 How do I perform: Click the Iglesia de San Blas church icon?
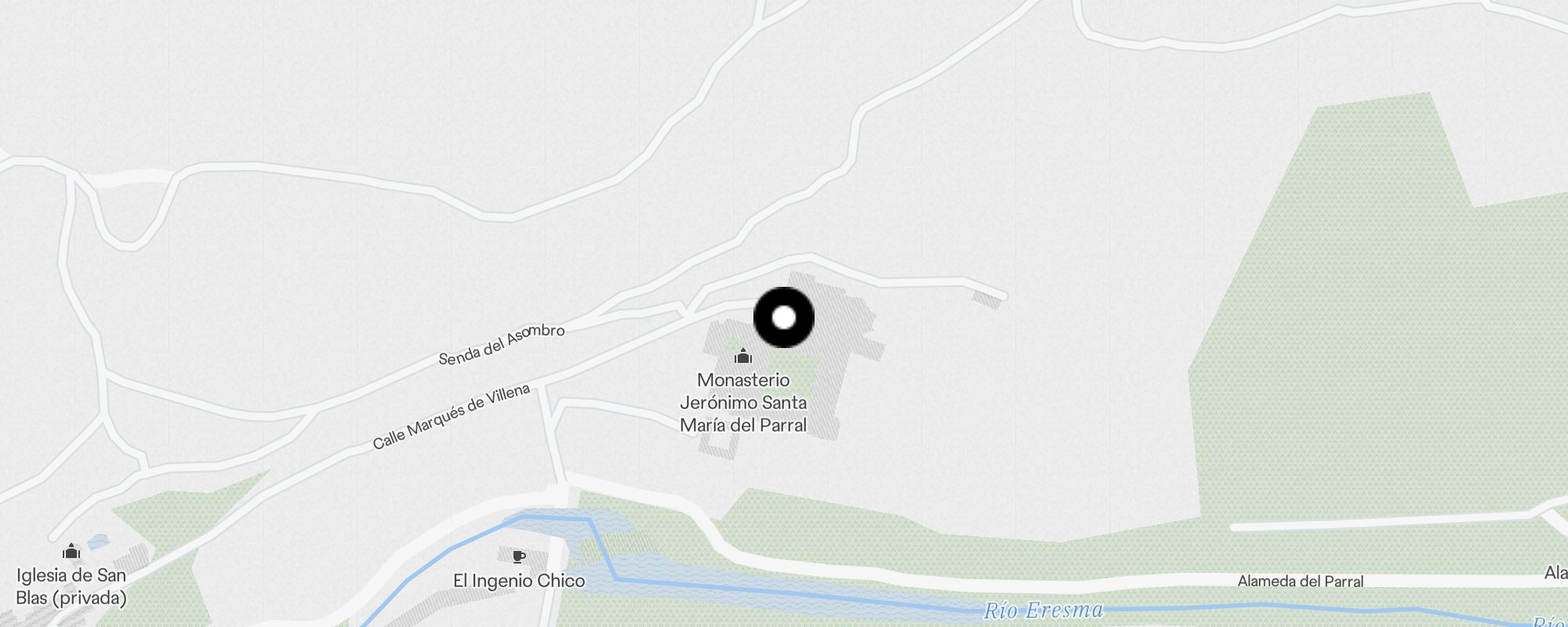(x=71, y=551)
